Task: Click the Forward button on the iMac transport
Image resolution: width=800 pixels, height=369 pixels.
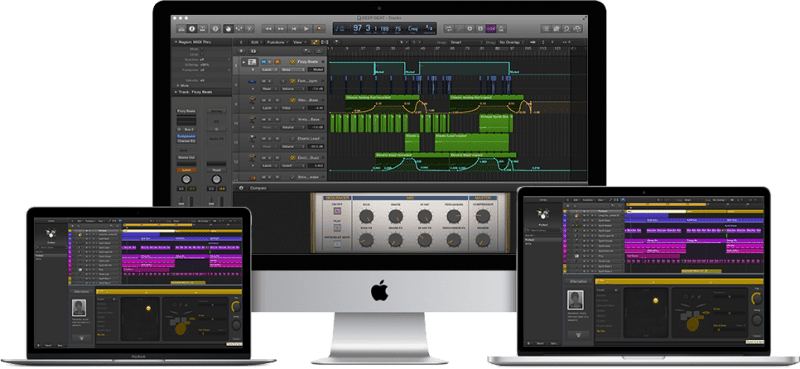Action: coord(281,29)
